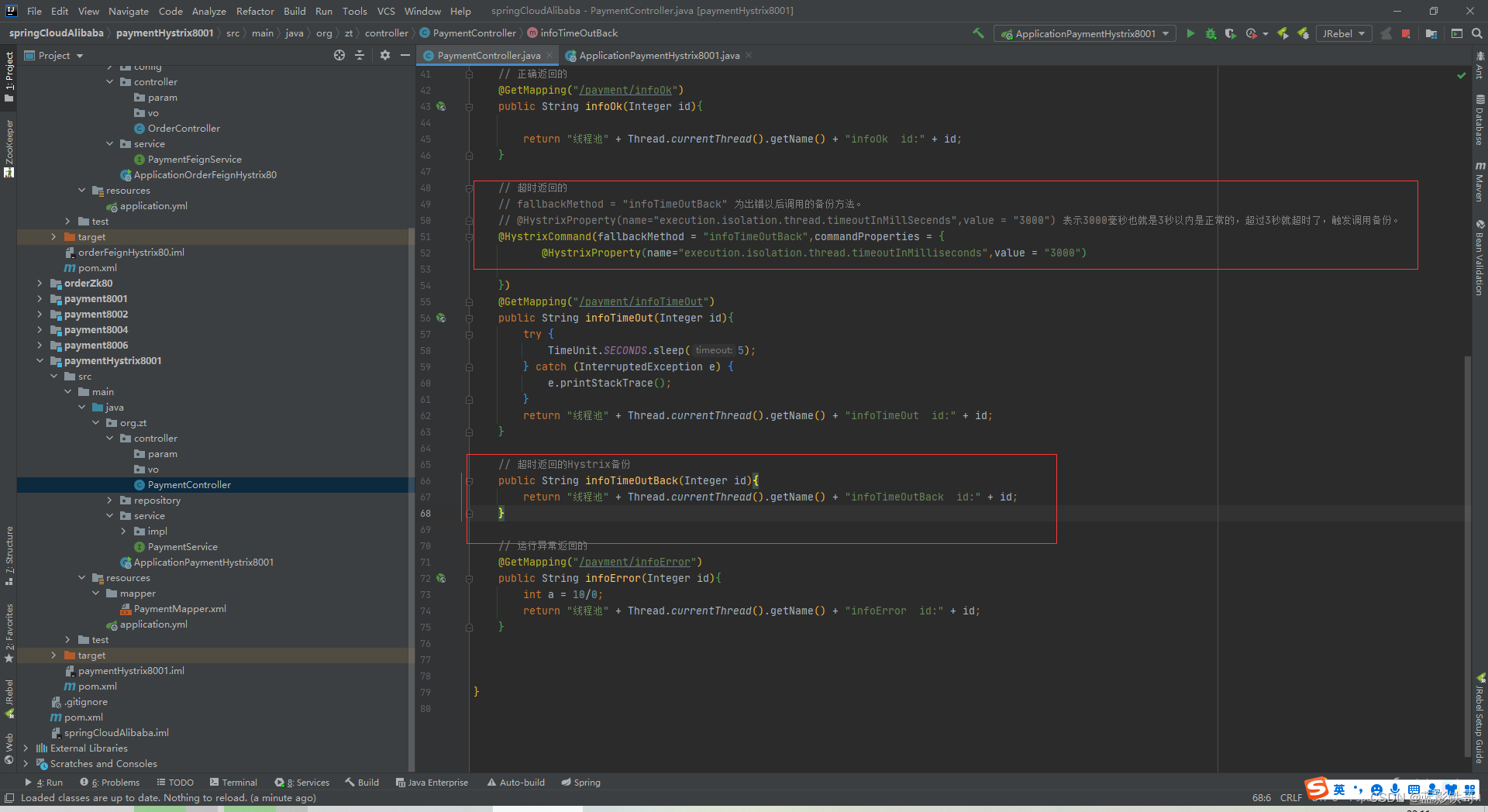The height and width of the screenshot is (812, 1488).
Task: Open /payment/infoTimeOut mapping link
Action: click(x=641, y=301)
